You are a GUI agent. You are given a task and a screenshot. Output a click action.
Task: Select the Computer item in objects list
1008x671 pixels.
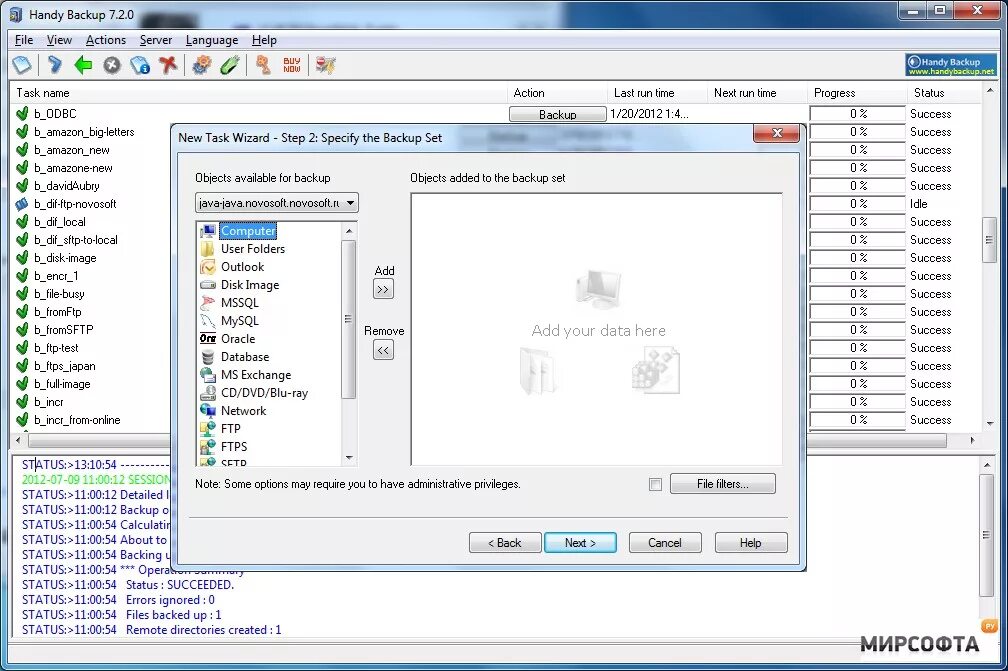[x=248, y=231]
